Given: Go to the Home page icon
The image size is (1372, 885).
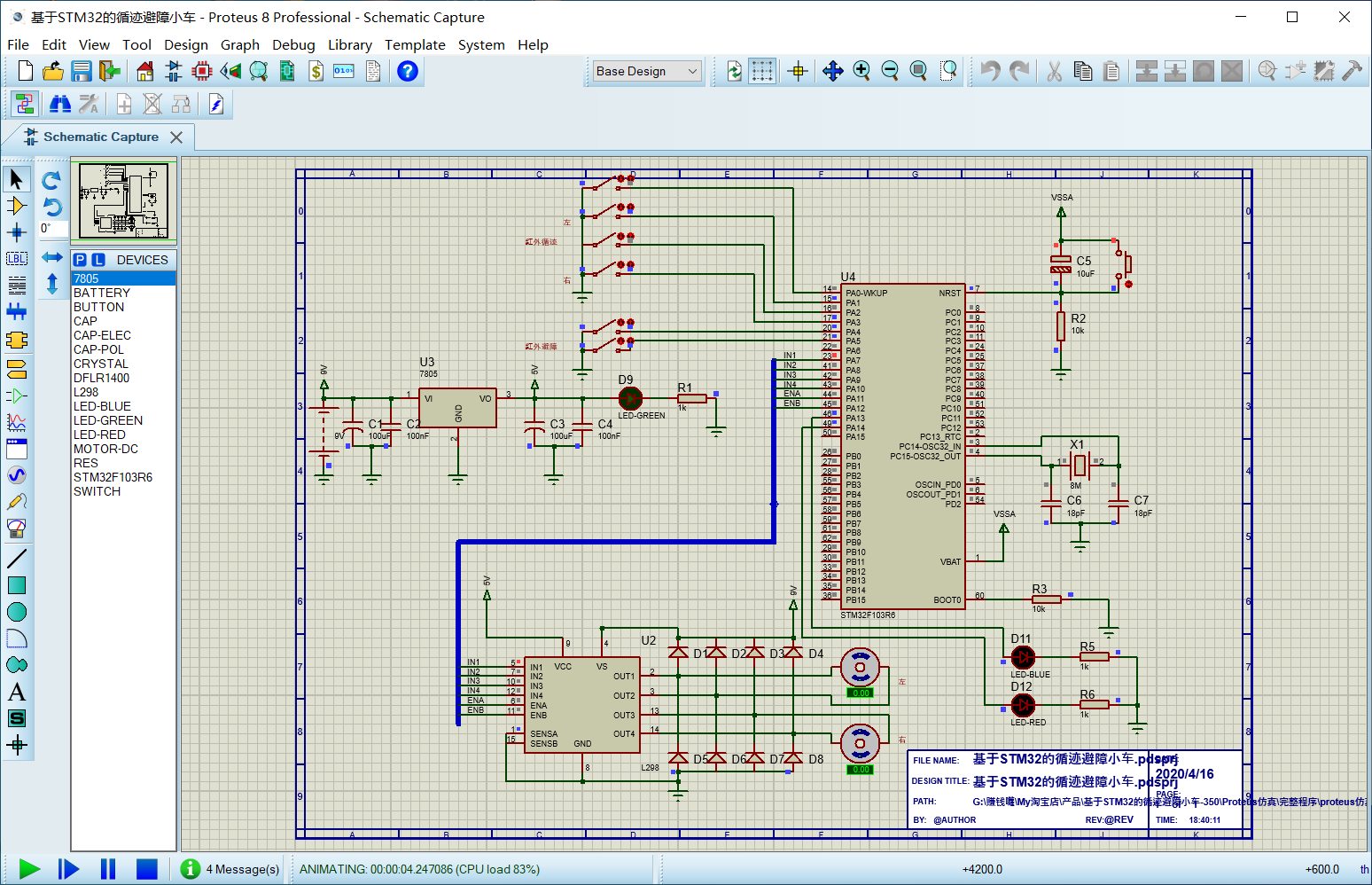Looking at the screenshot, I should point(145,71).
